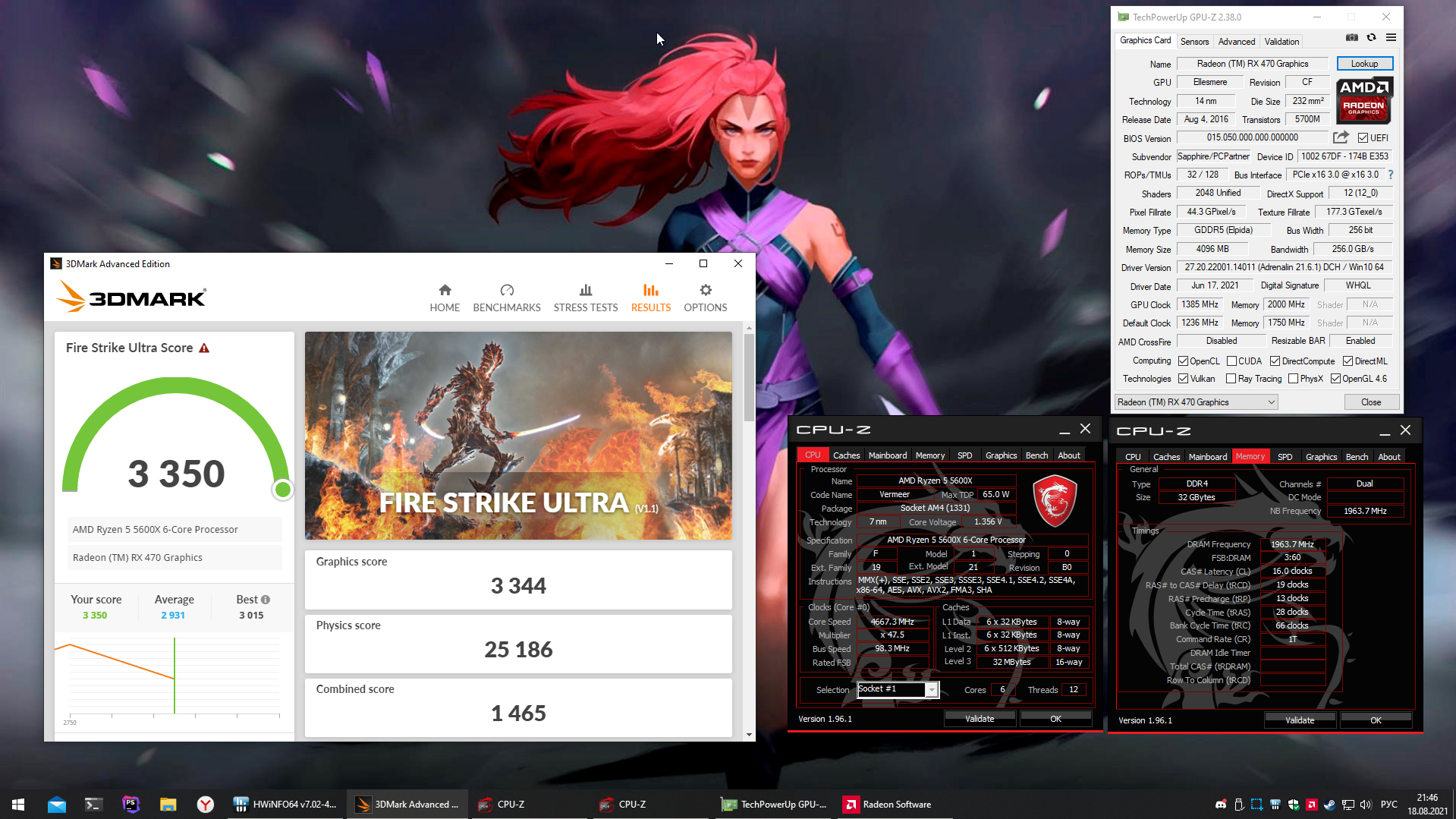Open Caches tab in left CPU-Z window
This screenshot has height=819, width=1456.
pos(846,455)
